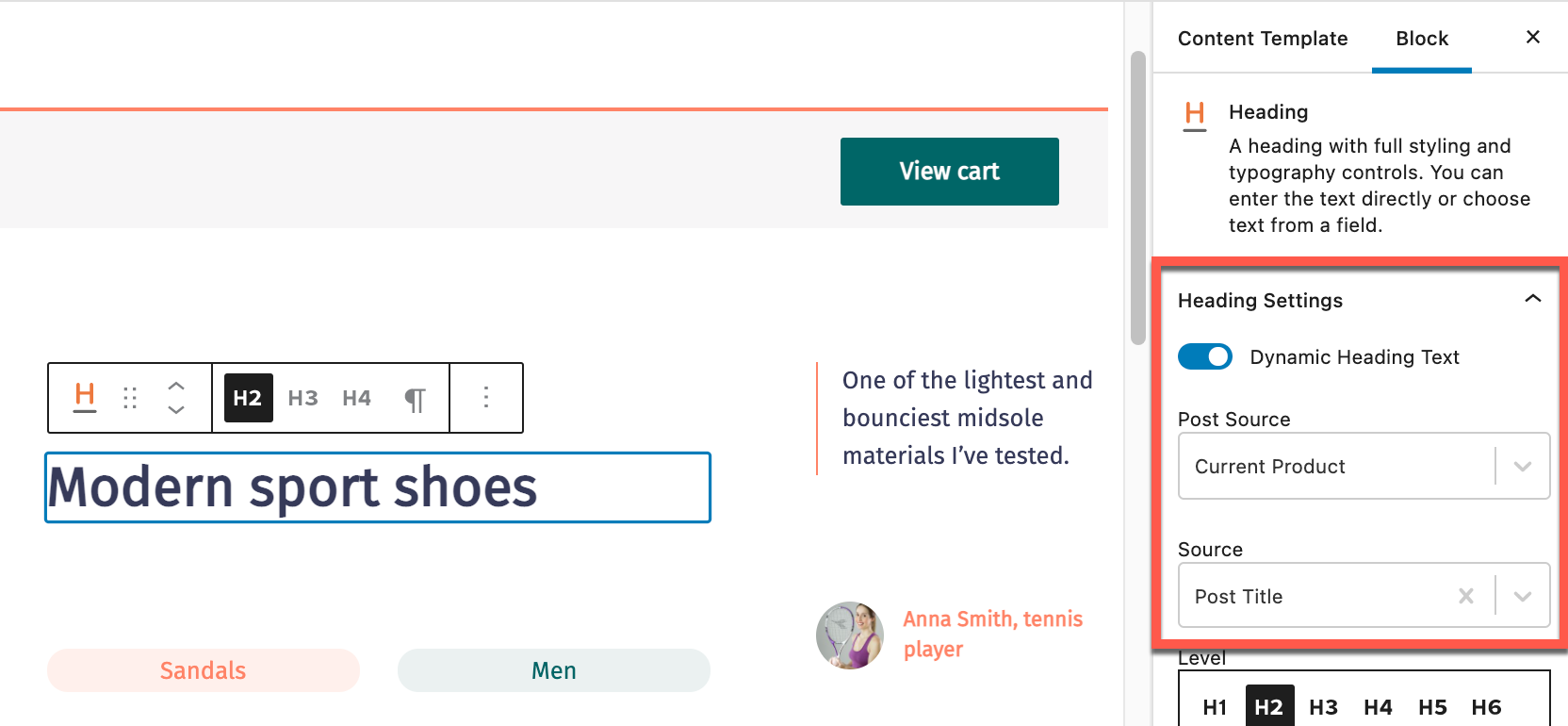Collapse the Heading Settings section
1568x726 pixels.
[x=1533, y=299]
